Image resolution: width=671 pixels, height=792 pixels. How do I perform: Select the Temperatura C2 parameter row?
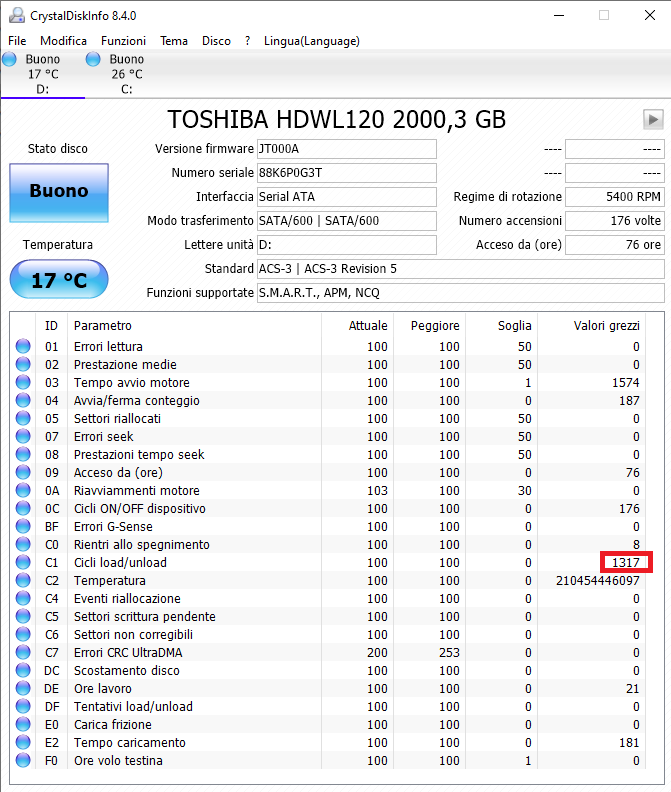327,580
